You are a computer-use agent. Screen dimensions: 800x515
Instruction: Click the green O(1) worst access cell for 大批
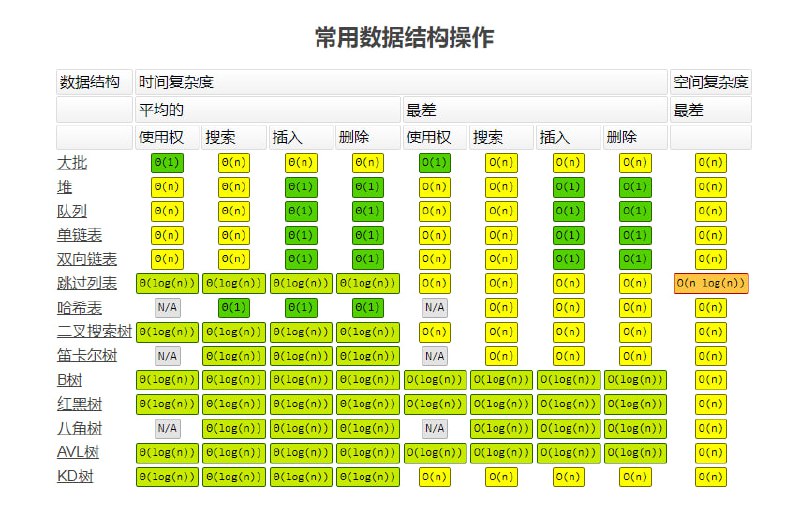[435, 163]
